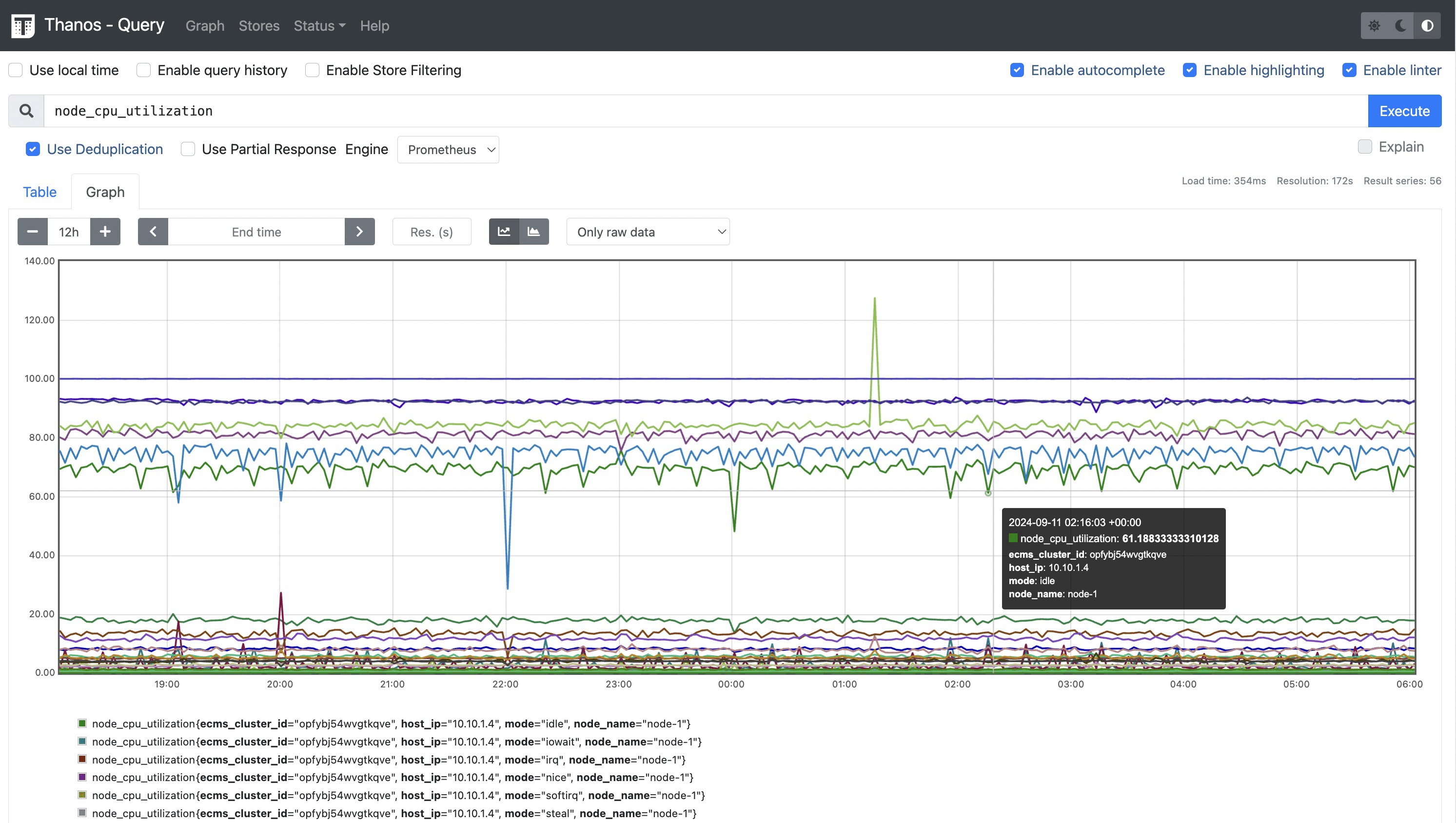Click the Thanos logo icon
This screenshot has width=1456, height=823.
[x=22, y=25]
